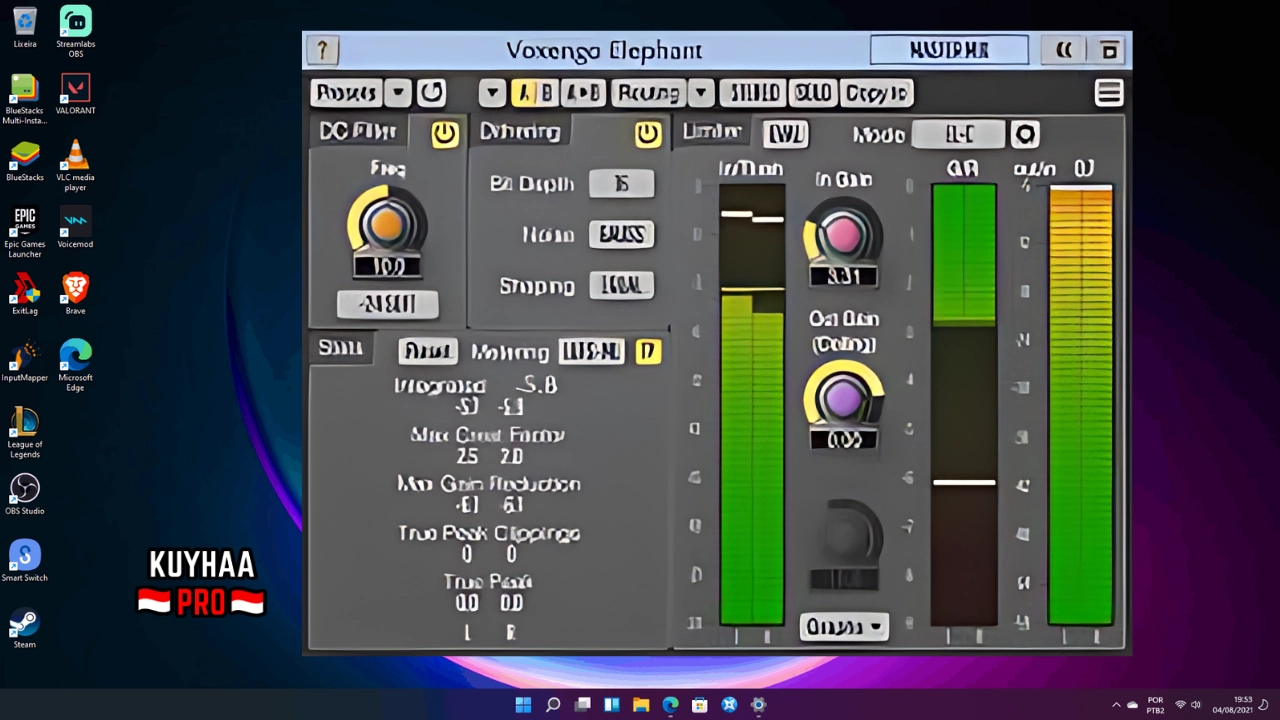Switch to the DC Filter tab
Viewport: 1280px width, 720px height.
358,131
